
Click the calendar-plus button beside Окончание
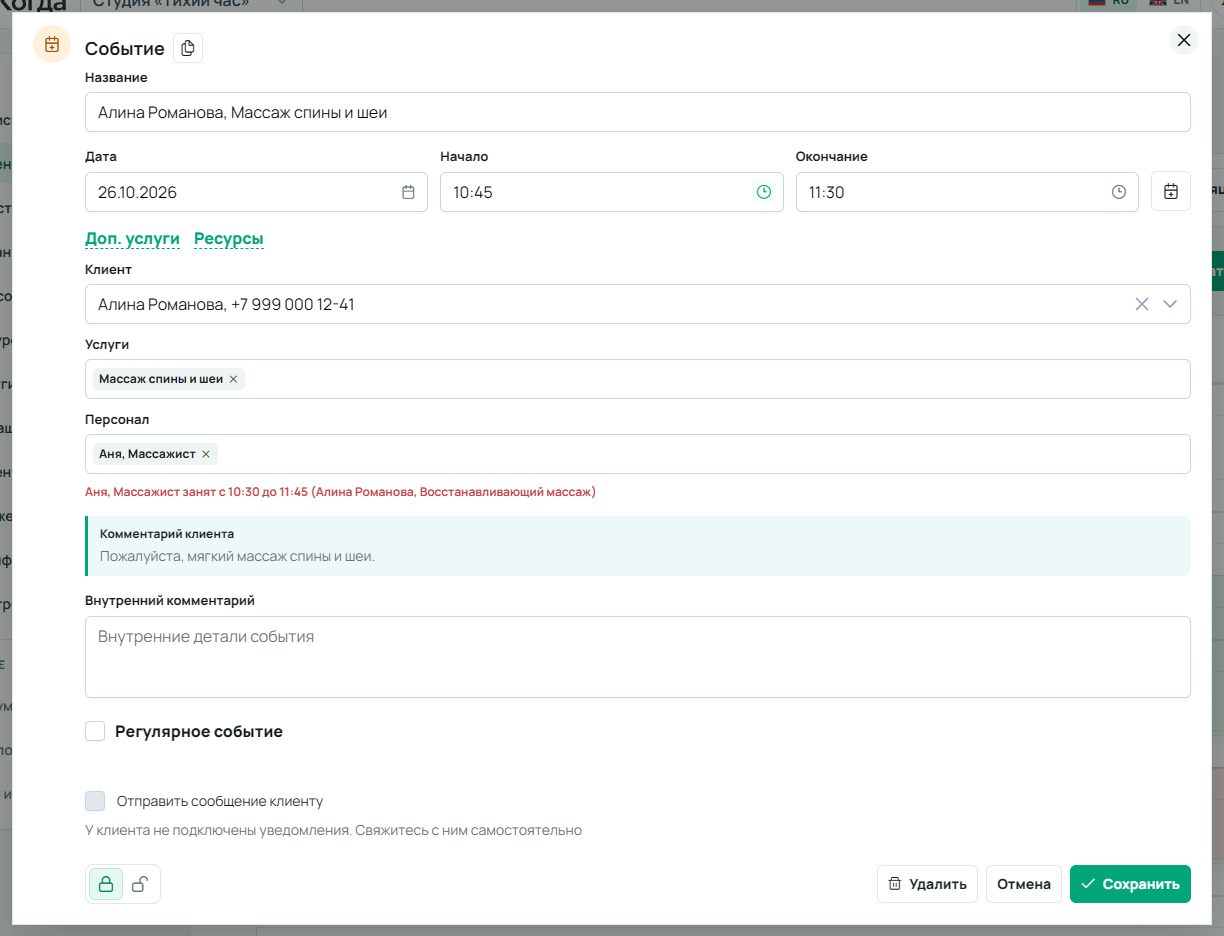click(x=1171, y=191)
